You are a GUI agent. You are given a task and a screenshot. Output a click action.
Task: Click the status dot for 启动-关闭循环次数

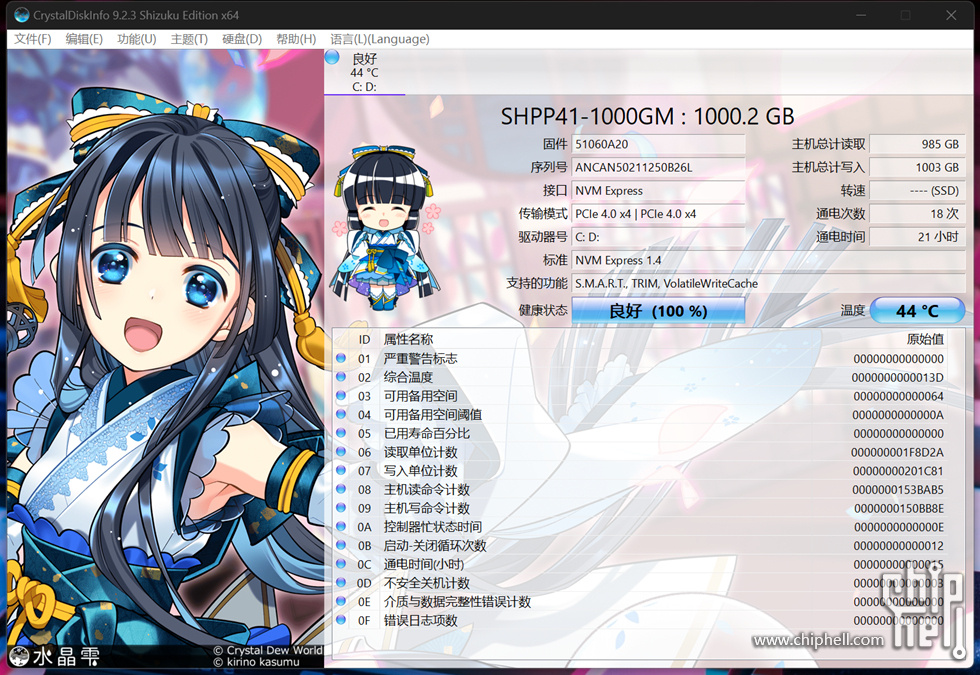pos(341,545)
